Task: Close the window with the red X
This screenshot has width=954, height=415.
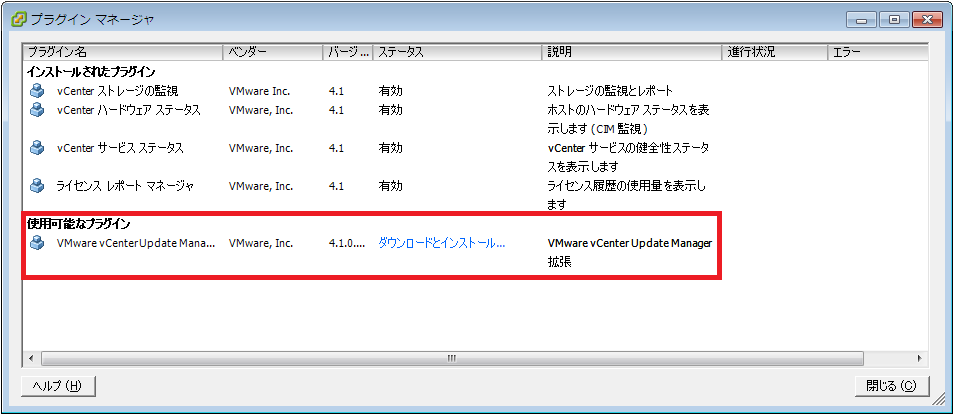Action: 927,19
